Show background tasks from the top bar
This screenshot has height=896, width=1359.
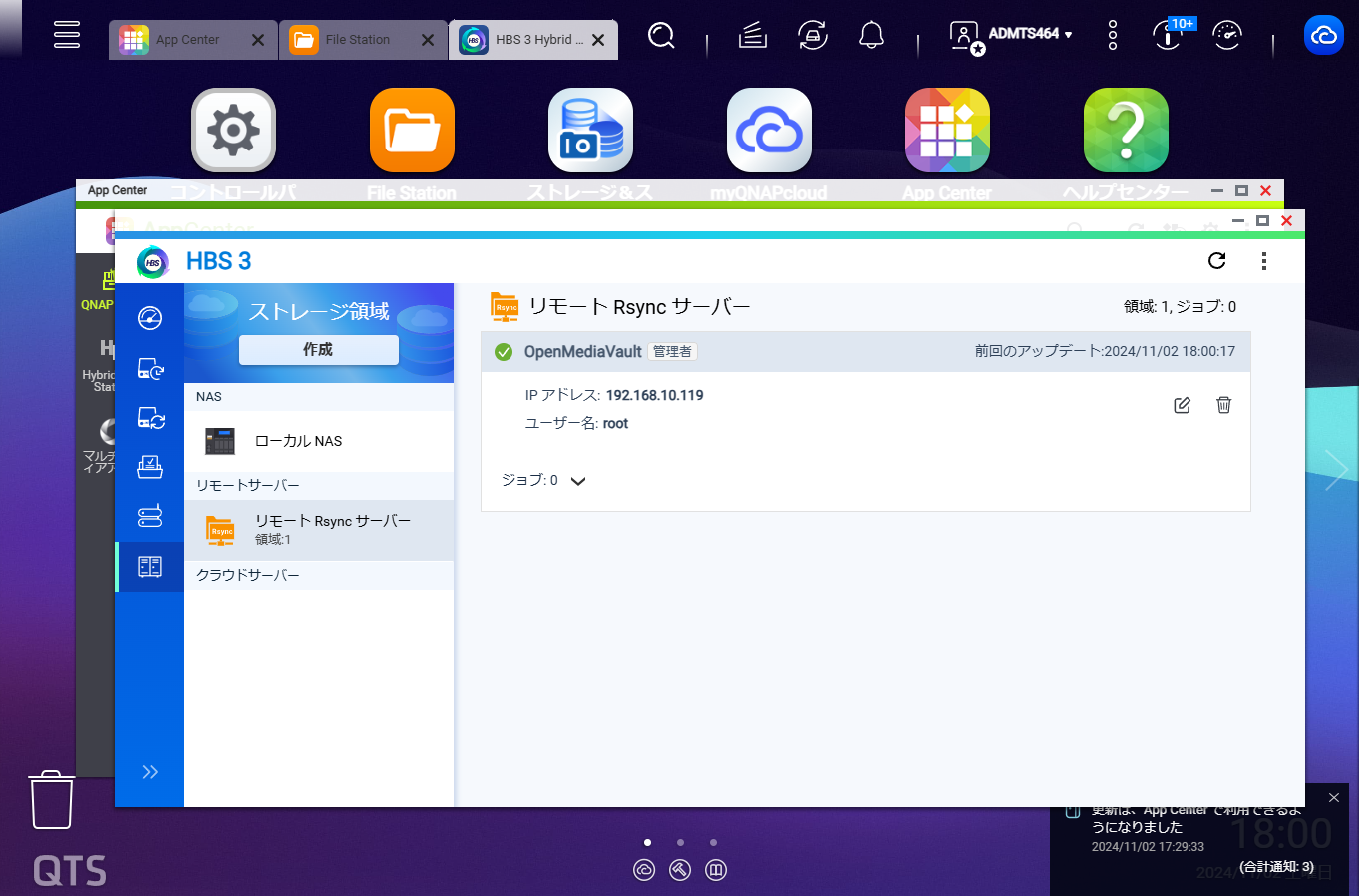[x=753, y=36]
